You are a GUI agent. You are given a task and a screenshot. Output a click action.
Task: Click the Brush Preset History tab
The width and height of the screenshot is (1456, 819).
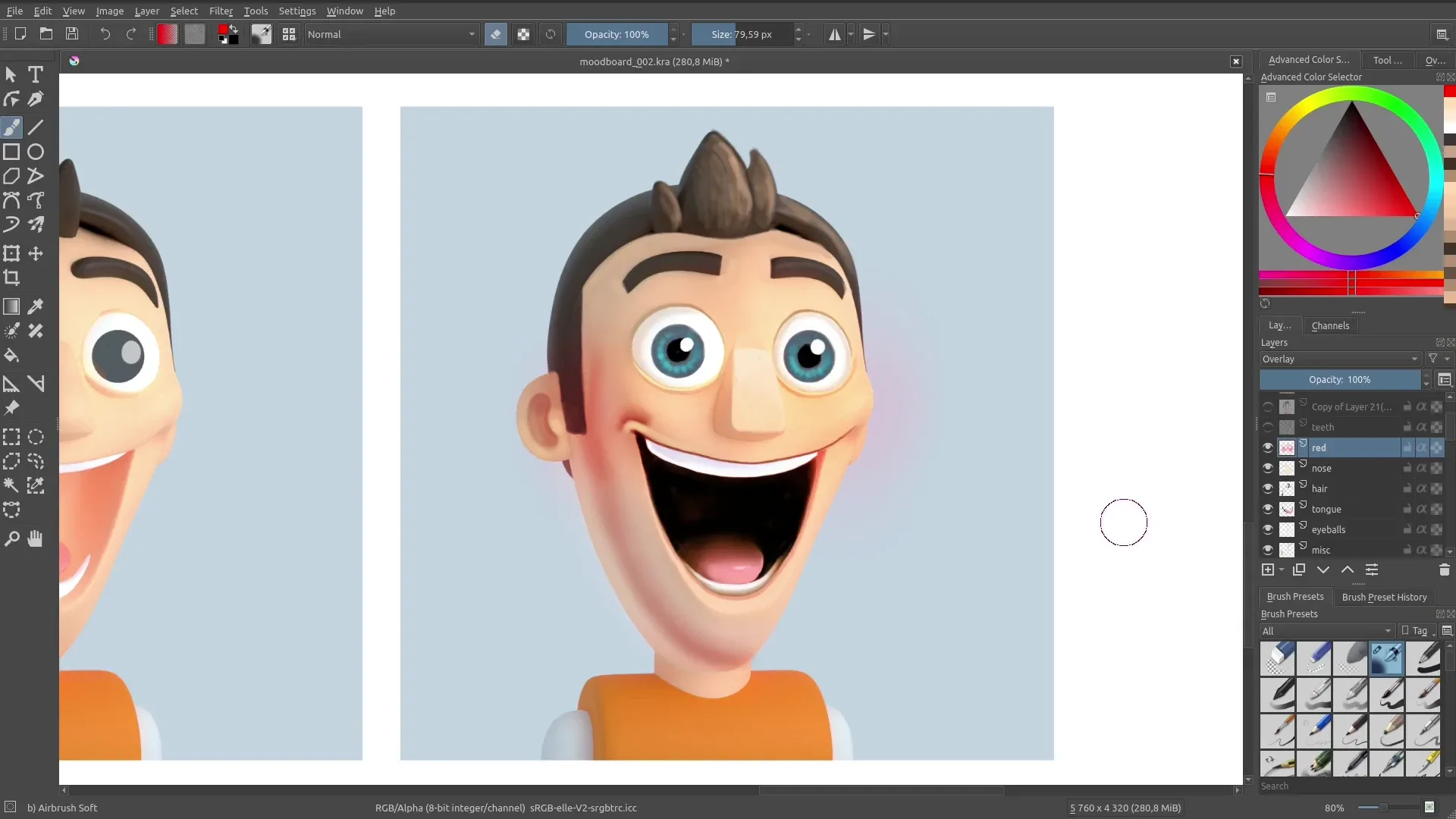click(1384, 597)
